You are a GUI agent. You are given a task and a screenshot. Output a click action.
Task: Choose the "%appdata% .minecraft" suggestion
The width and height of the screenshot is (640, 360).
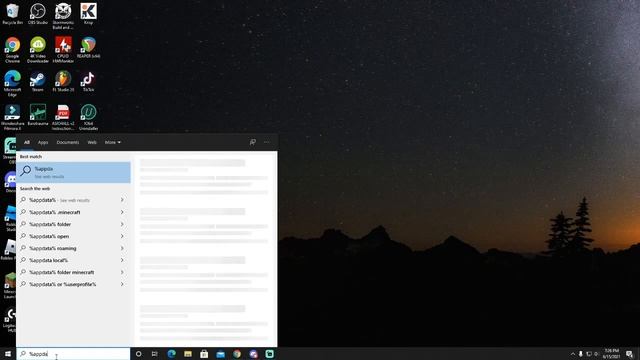(x=73, y=212)
